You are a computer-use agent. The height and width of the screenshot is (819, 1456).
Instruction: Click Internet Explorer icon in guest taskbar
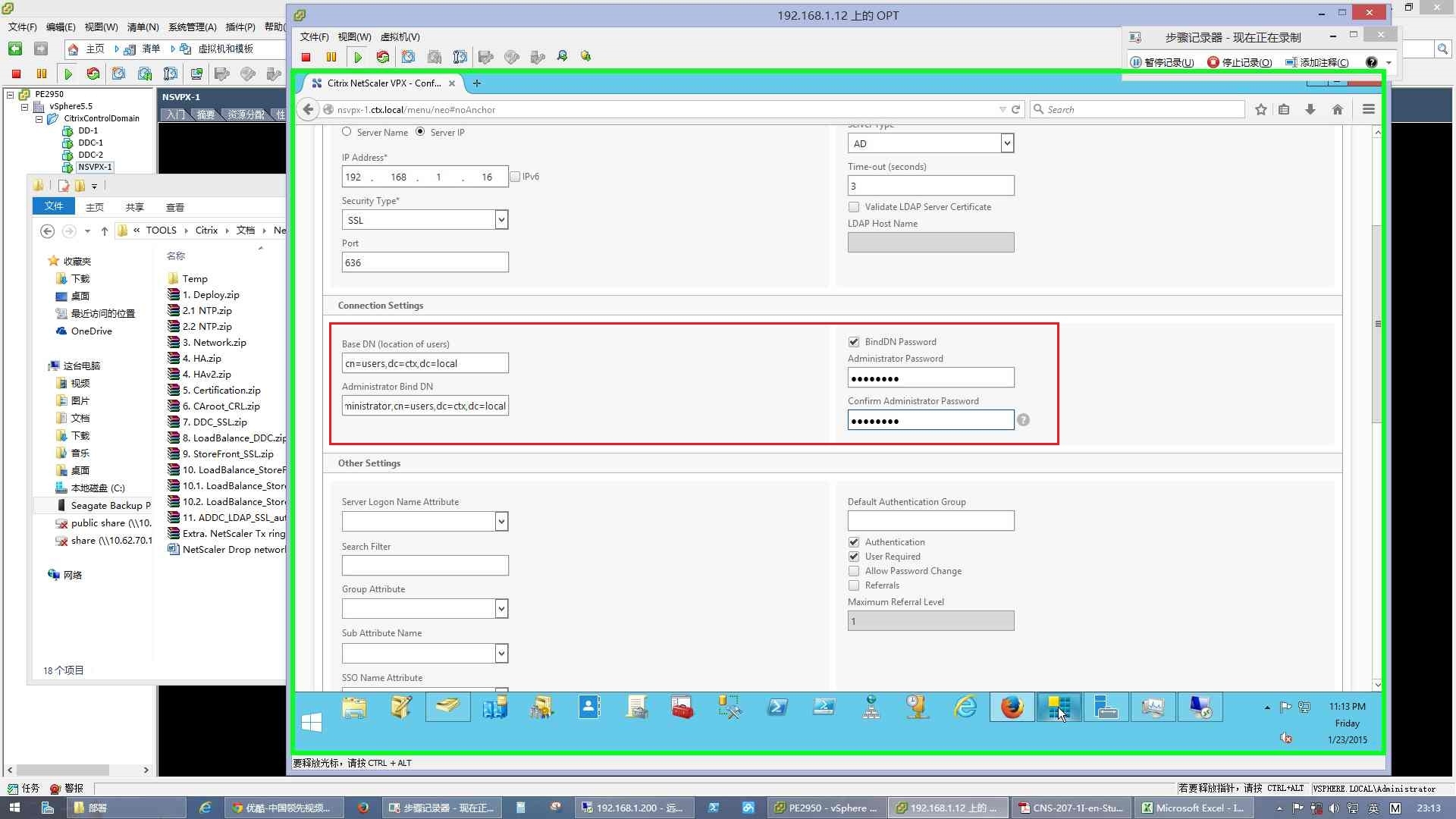(965, 708)
